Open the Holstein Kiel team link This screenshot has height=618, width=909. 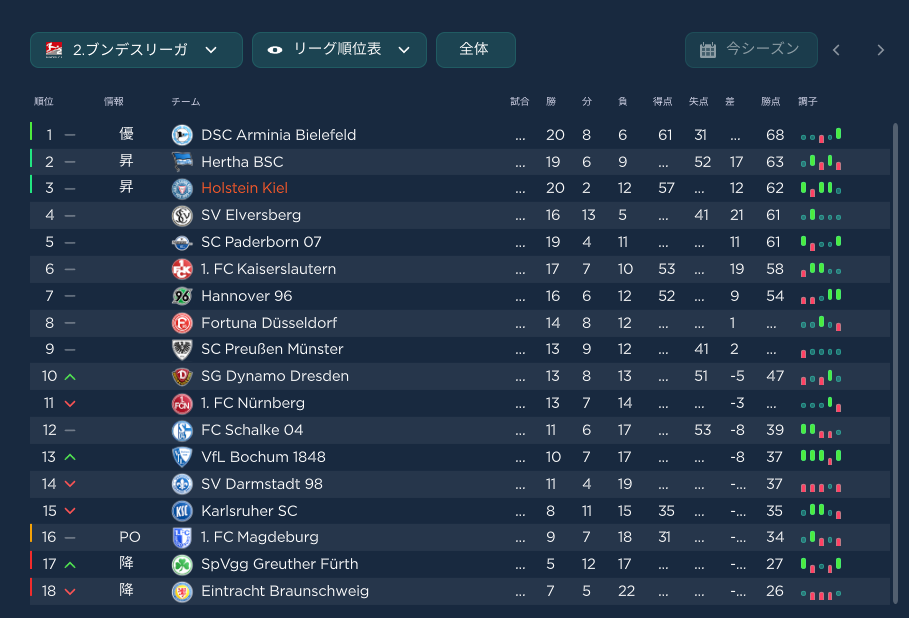pos(244,188)
